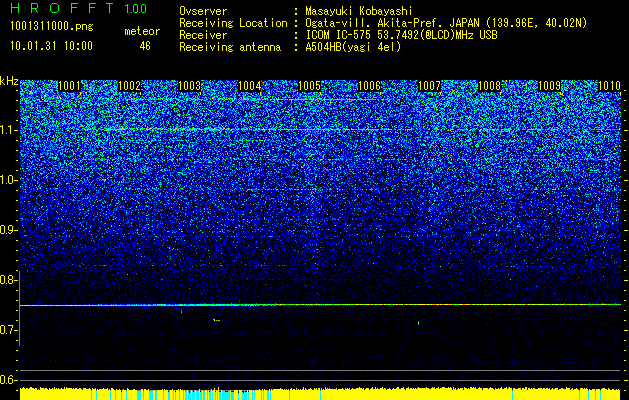Click the 0.8 frequency axis label
This screenshot has width=629, height=400.
pos(8,280)
